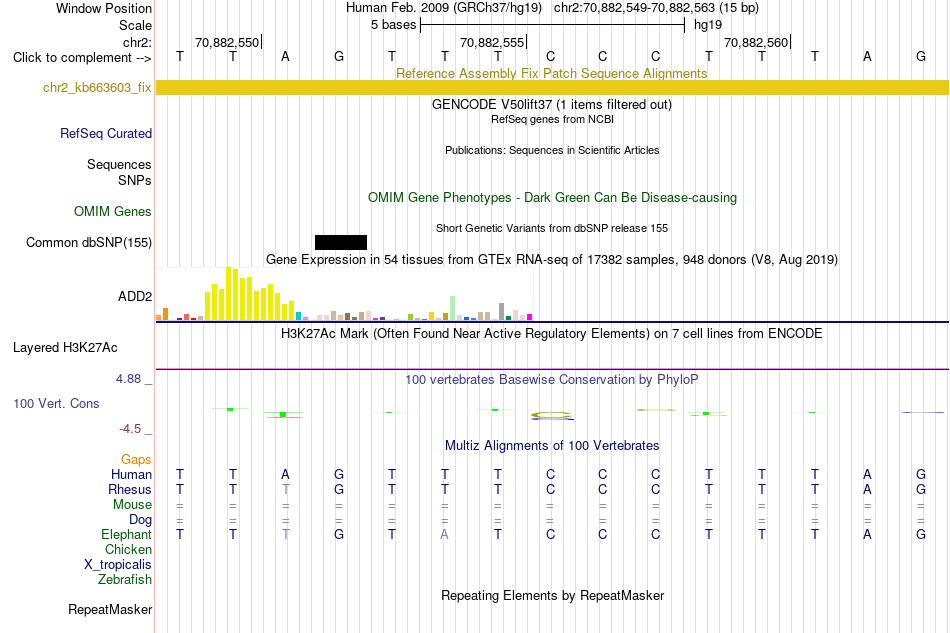The height and width of the screenshot is (633, 950).
Task: Click the 'Click to complement -->' label
Action: point(82,58)
